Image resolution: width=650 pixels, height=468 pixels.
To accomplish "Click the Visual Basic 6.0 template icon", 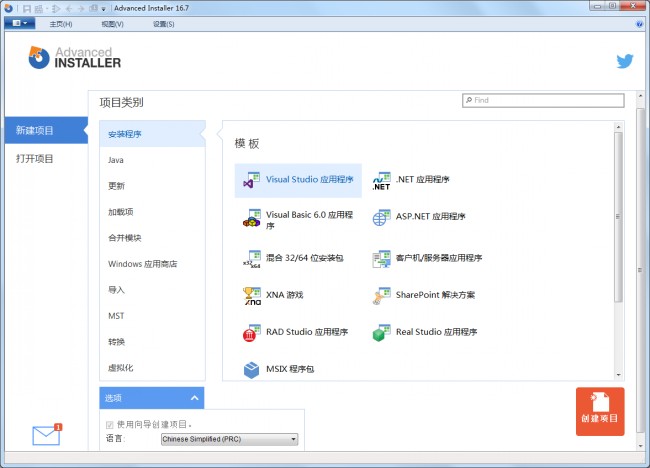I will (251, 218).
